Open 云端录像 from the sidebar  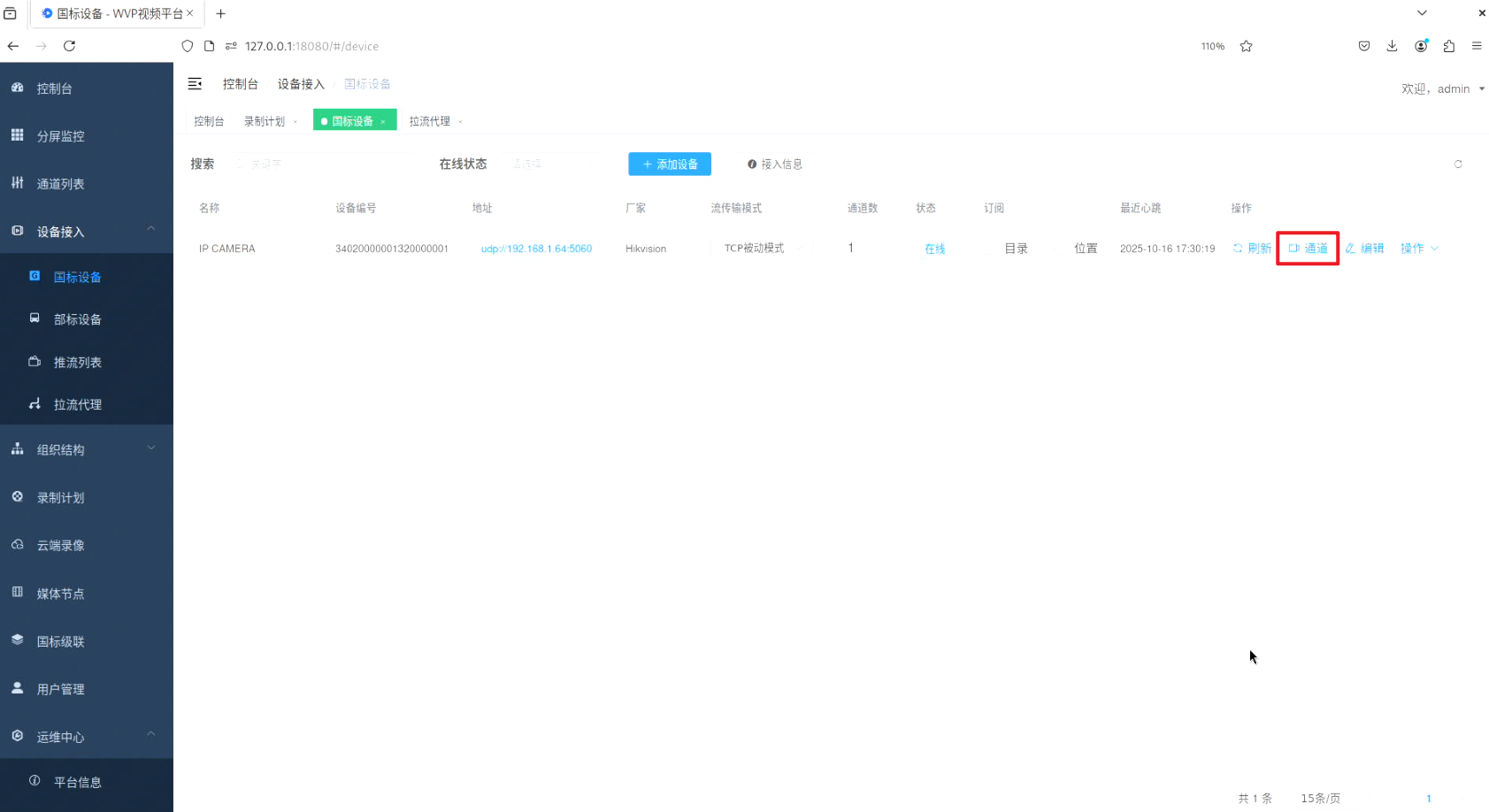point(60,546)
